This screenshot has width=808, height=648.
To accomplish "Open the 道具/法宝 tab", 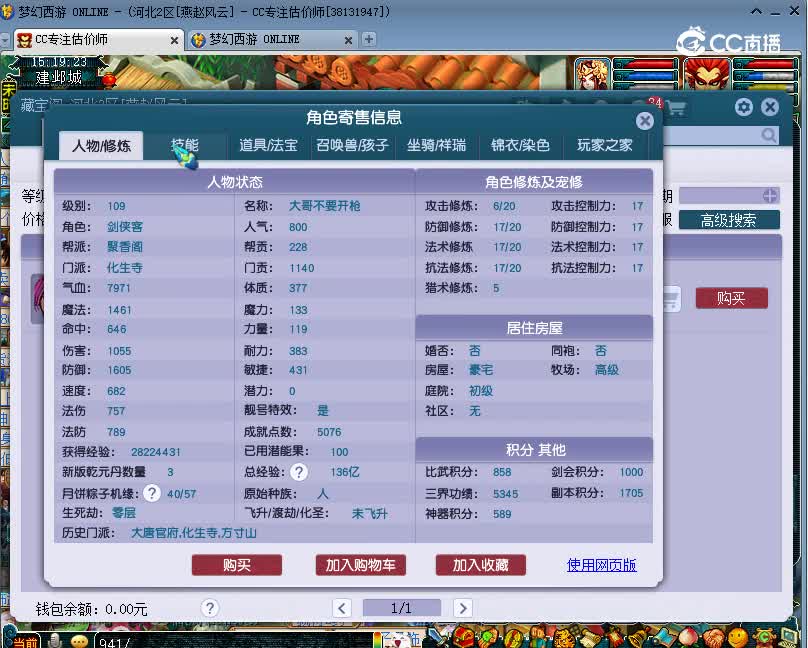I will coord(268,145).
